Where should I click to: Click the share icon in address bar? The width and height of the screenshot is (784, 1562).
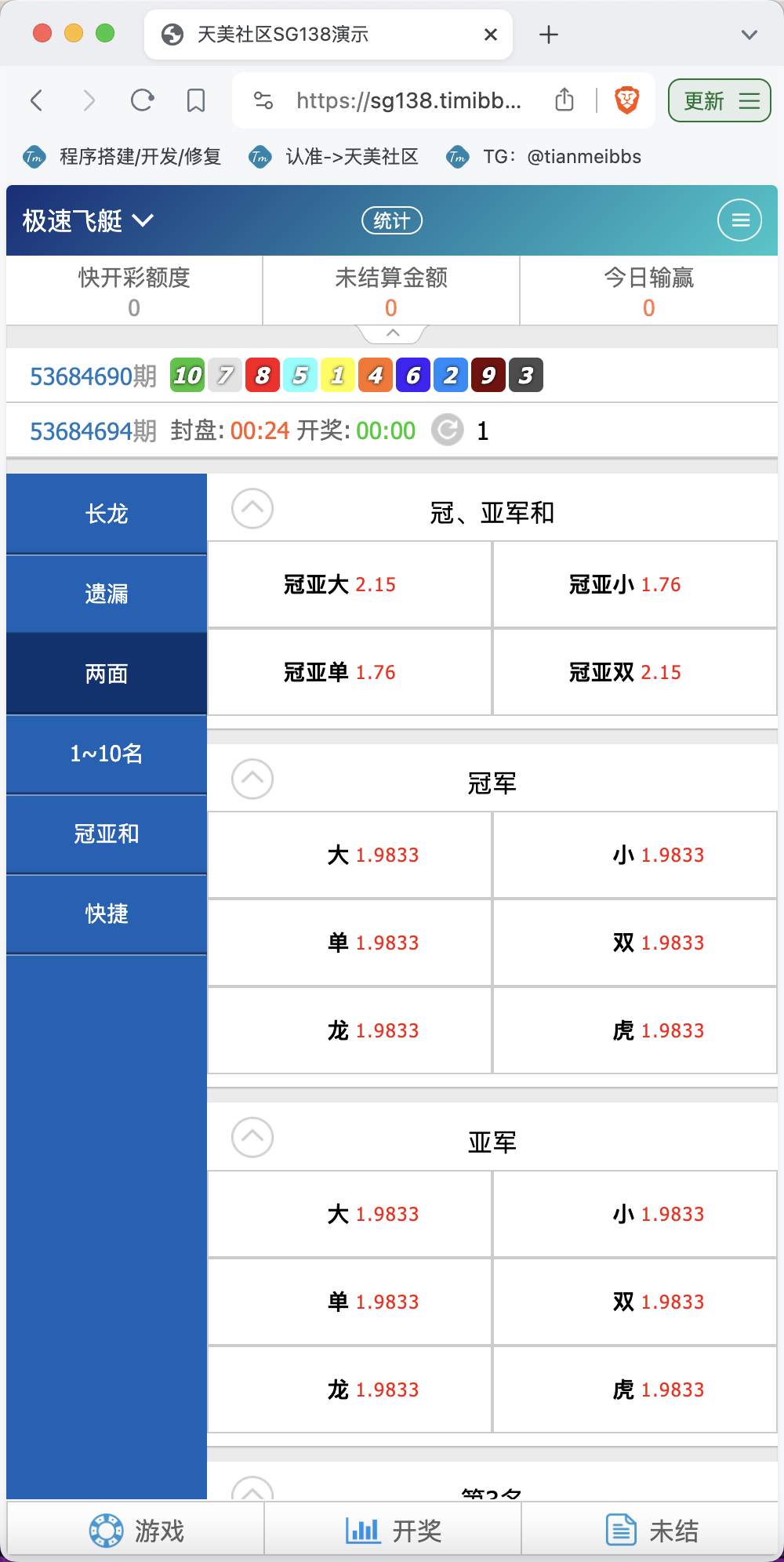[x=564, y=100]
